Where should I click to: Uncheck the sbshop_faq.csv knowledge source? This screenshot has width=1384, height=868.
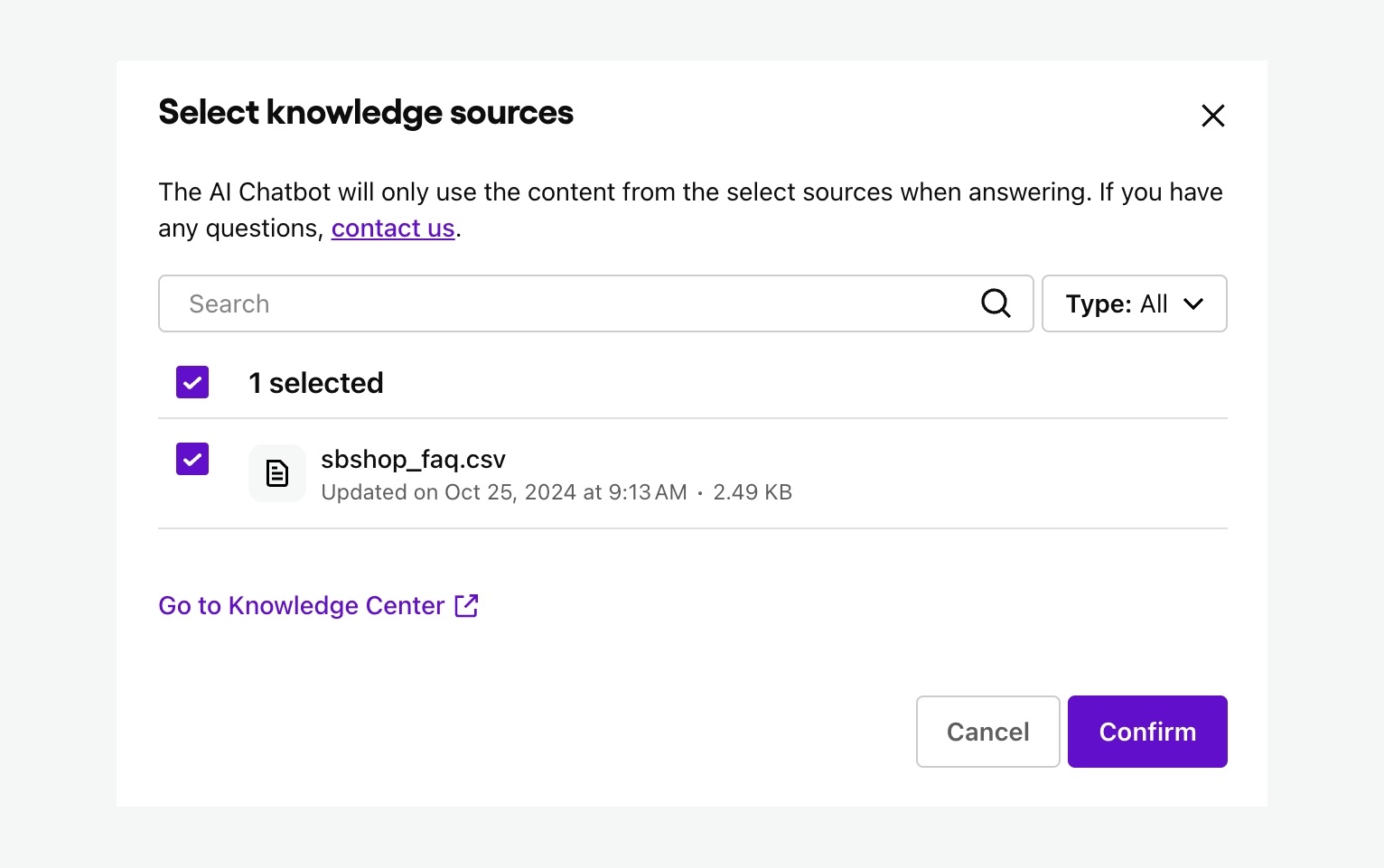coord(192,459)
